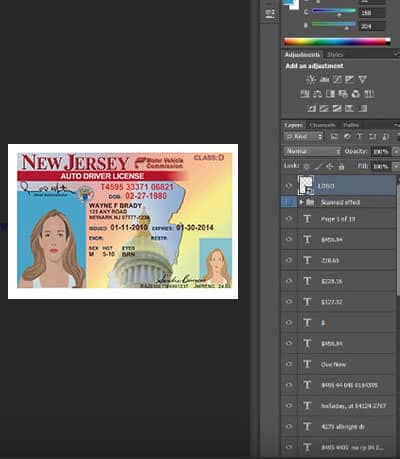Add a Gradient Map adjustment layer
This screenshot has height=459, width=400.
362,108
